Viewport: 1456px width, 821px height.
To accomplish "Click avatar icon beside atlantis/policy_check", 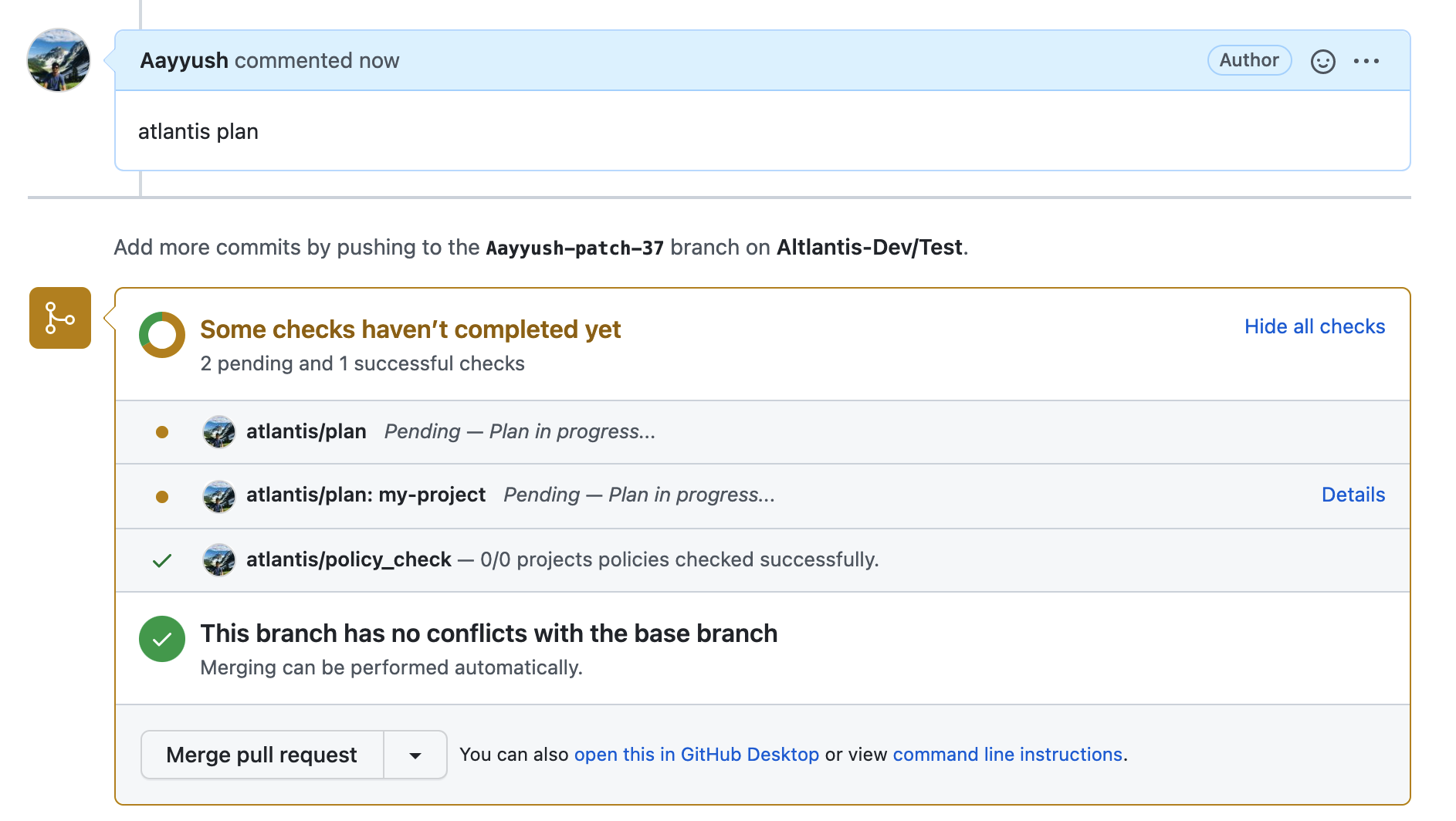I will 219,560.
